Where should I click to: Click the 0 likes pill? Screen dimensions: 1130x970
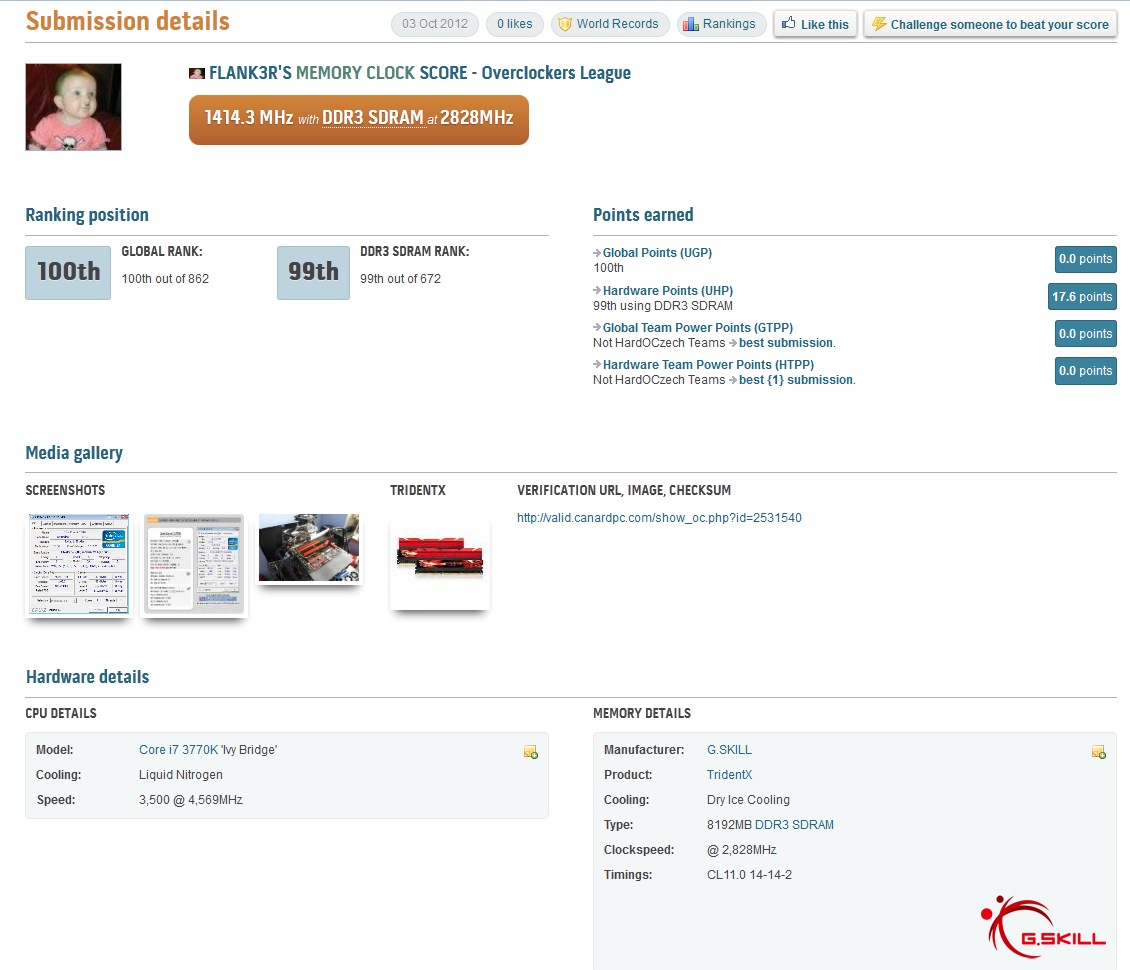pyautogui.click(x=515, y=24)
